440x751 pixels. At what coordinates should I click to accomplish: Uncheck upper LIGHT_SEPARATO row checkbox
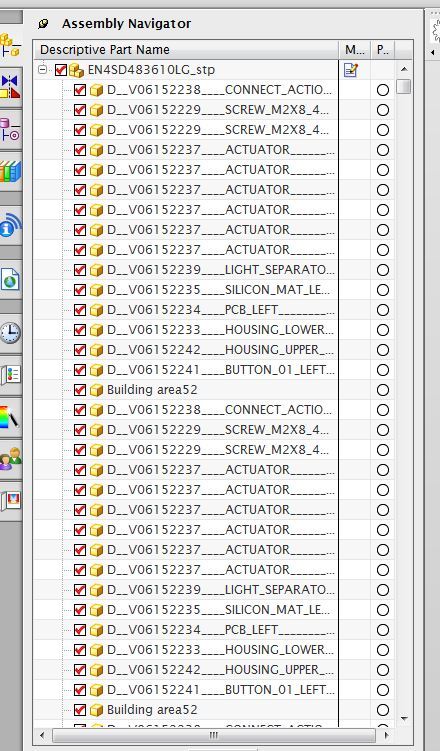click(x=80, y=270)
